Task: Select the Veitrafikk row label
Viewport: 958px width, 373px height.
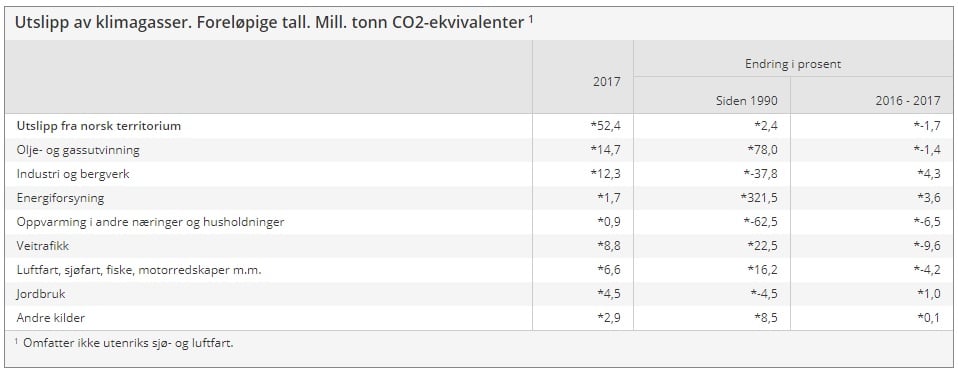Action: (42, 246)
